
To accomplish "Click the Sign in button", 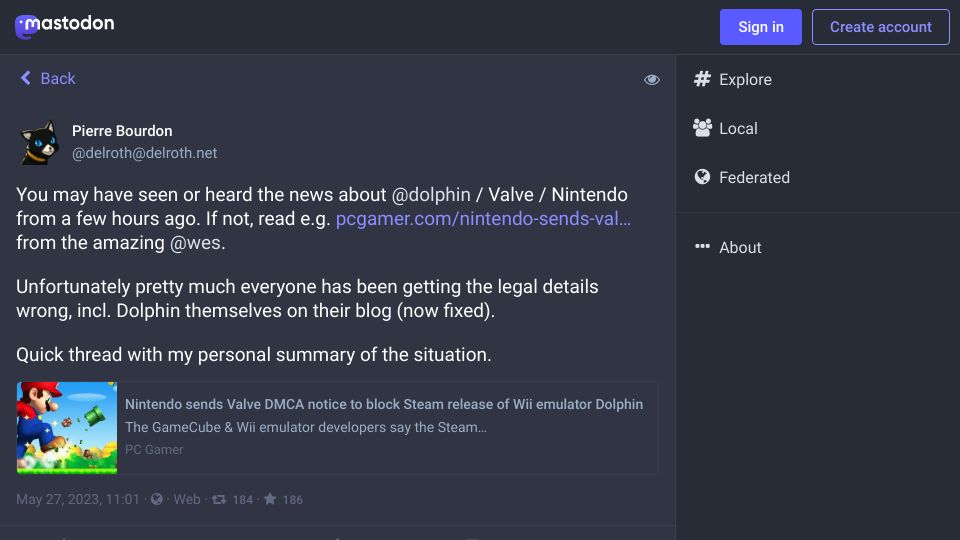I will (x=760, y=27).
